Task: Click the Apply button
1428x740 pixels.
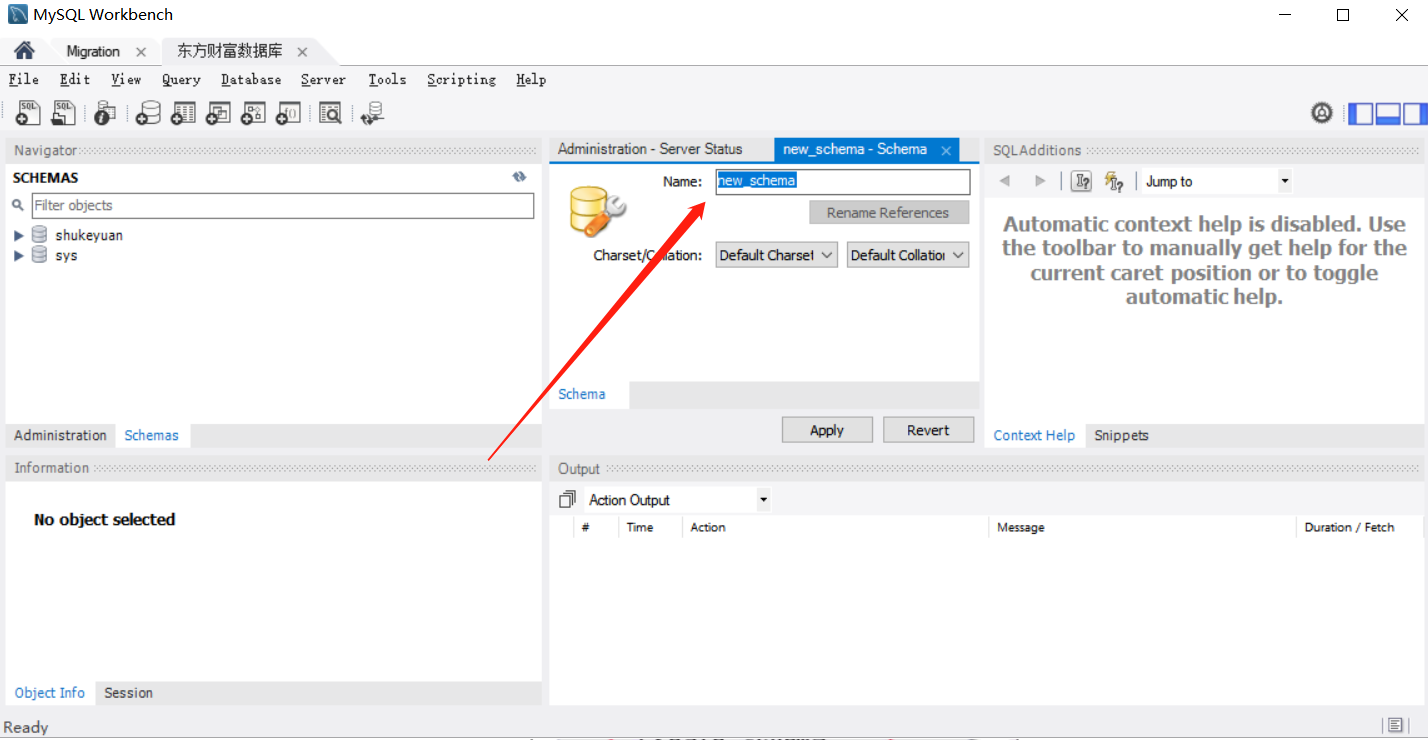Action: [827, 430]
